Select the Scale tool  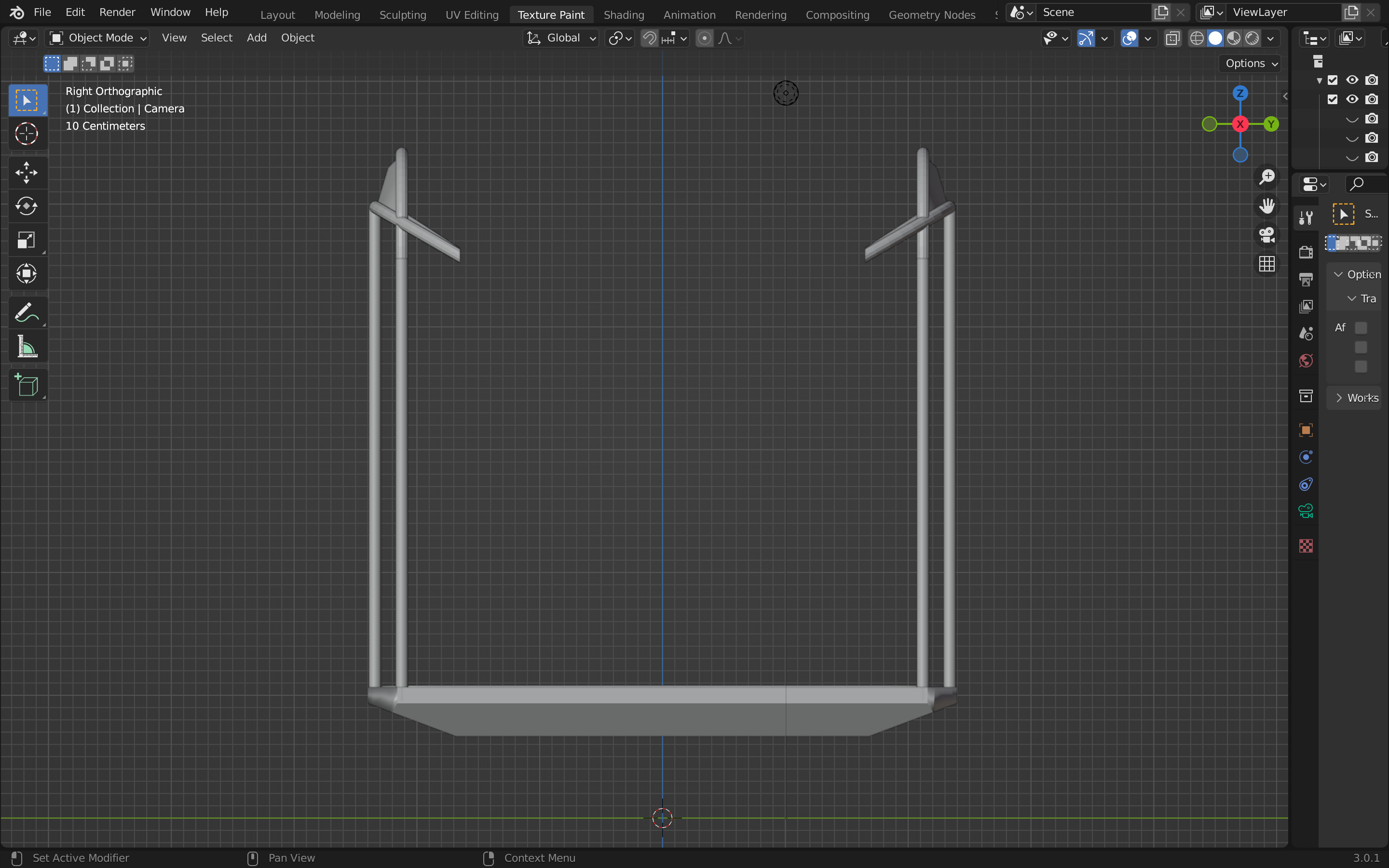tap(27, 240)
